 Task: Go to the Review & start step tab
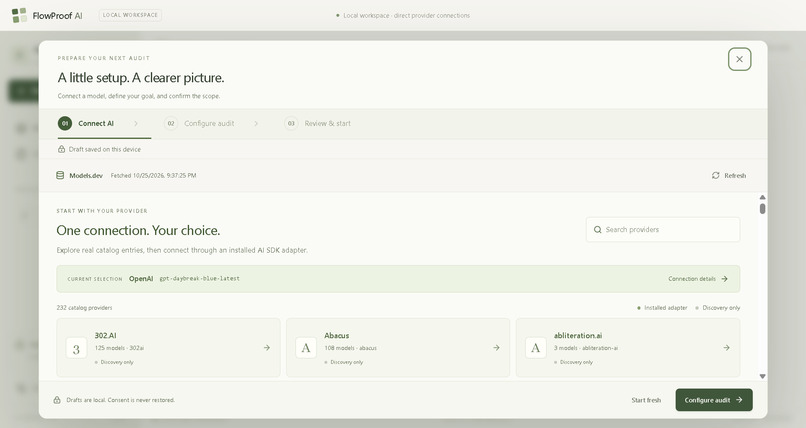click(x=318, y=123)
